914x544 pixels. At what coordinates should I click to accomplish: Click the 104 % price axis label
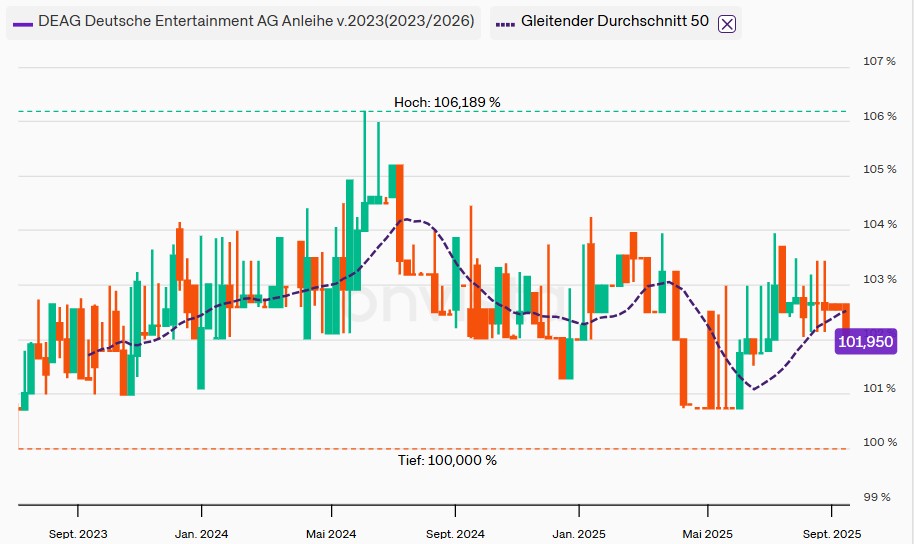point(880,224)
